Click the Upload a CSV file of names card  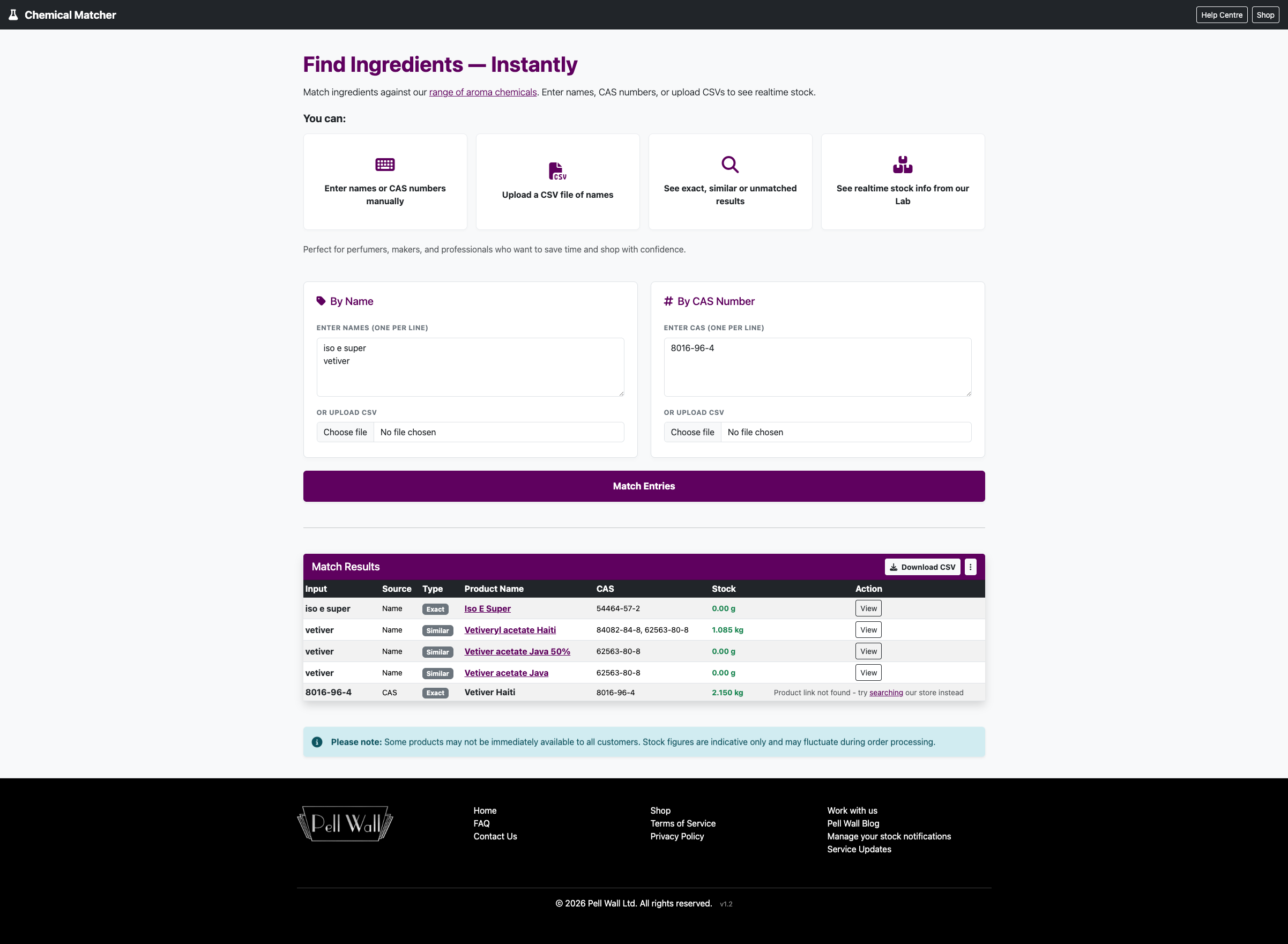click(558, 182)
